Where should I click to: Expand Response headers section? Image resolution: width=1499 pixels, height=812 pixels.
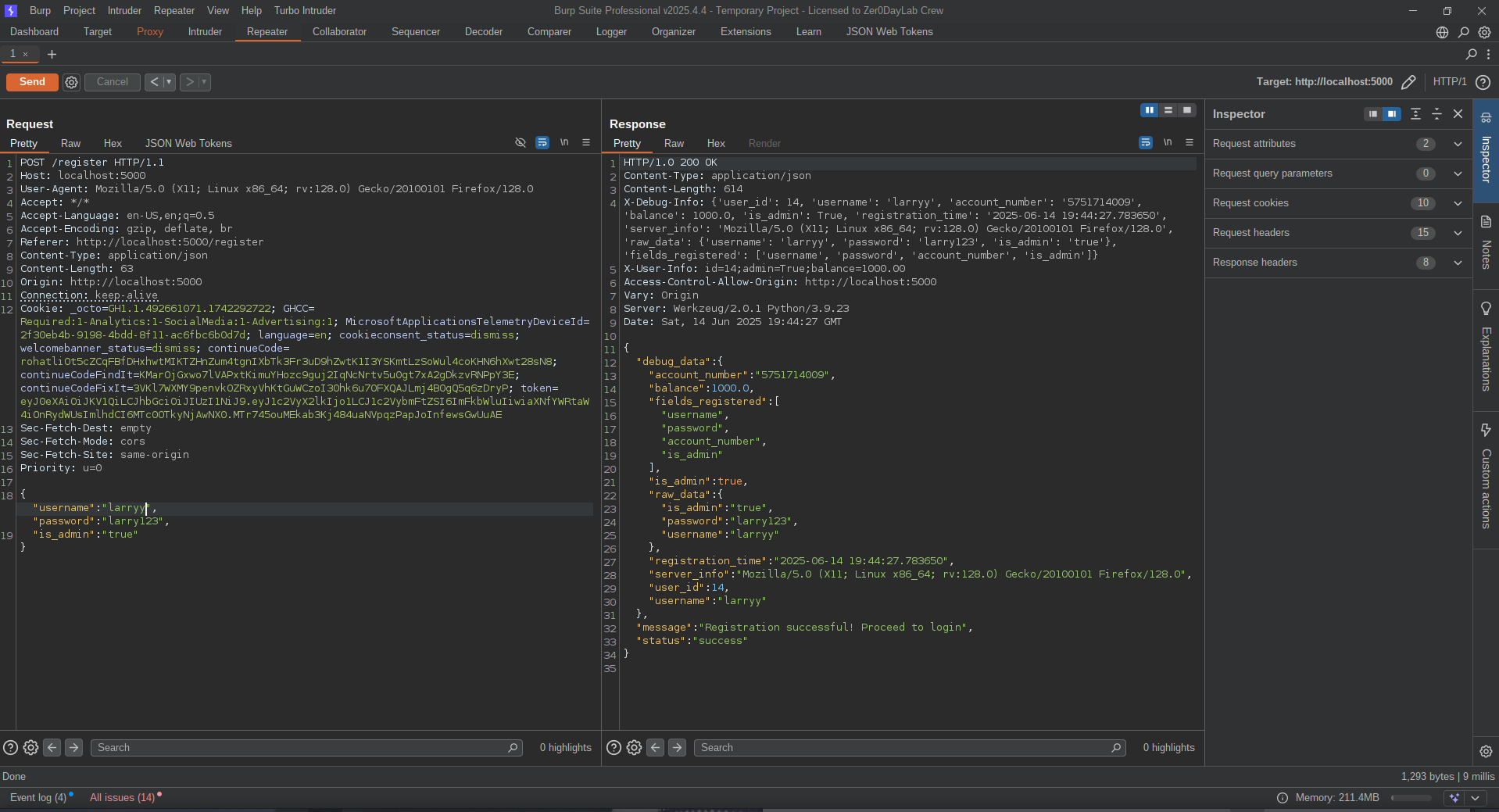[x=1458, y=263]
